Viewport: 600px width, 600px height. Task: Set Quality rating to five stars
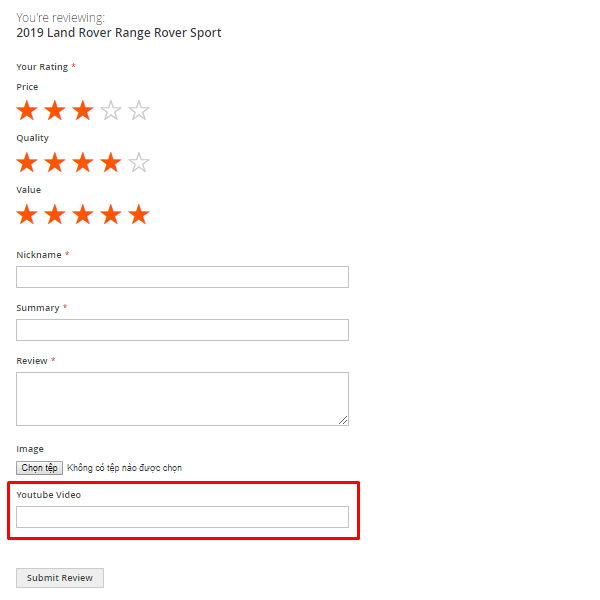(139, 162)
